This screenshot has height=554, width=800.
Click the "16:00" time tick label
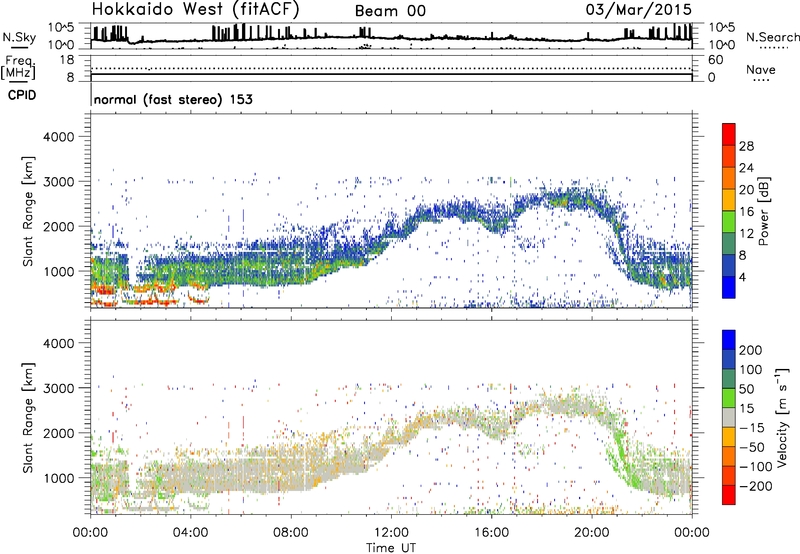491,533
